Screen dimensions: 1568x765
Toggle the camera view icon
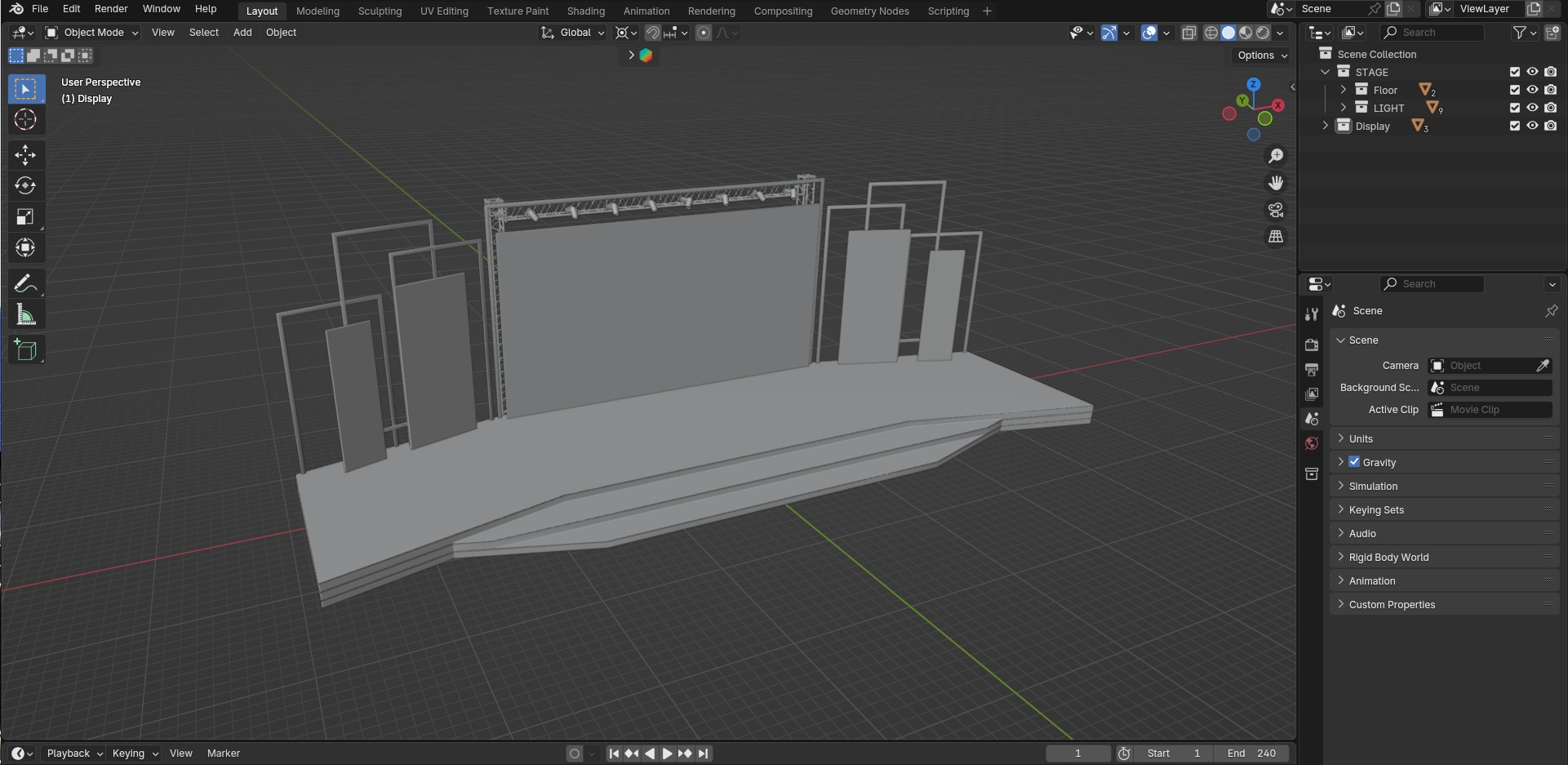click(1276, 210)
